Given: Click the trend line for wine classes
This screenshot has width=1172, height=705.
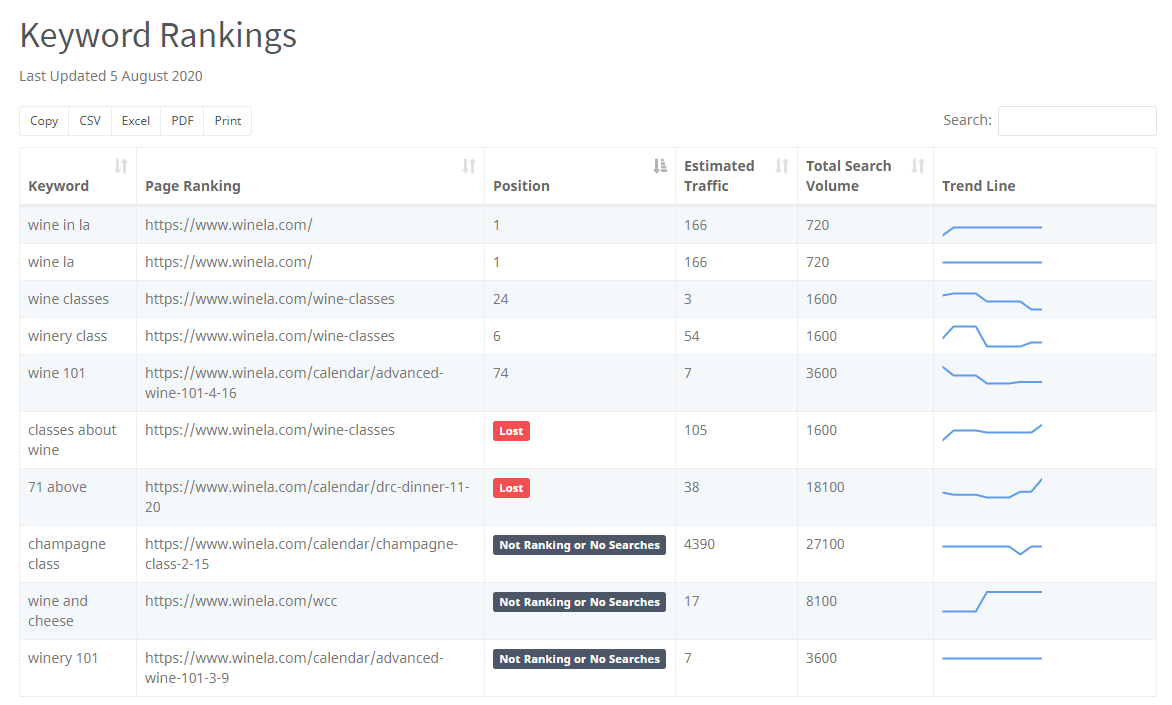Looking at the screenshot, I should (x=992, y=300).
